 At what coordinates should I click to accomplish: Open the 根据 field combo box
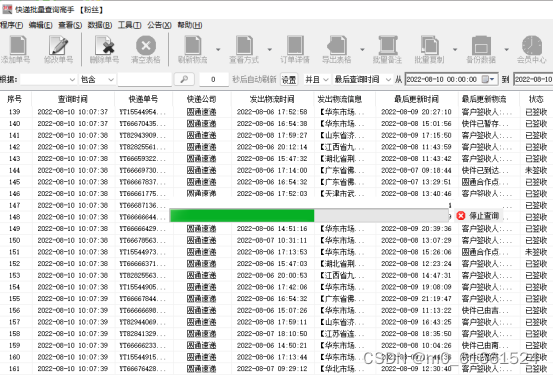[48, 80]
